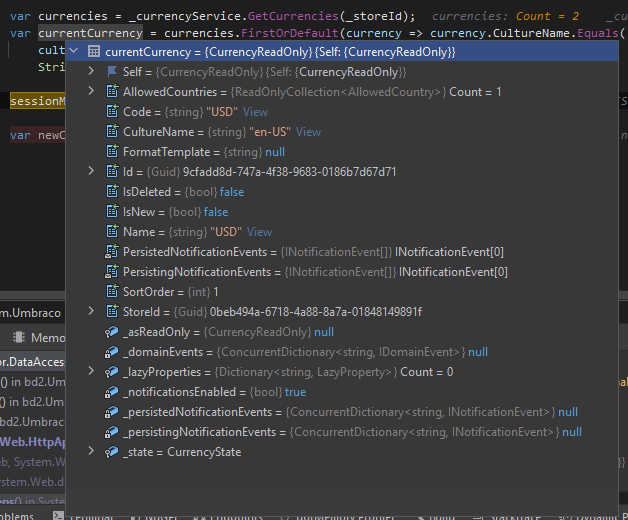Expand the _state CurrencyState node

pos(91,451)
